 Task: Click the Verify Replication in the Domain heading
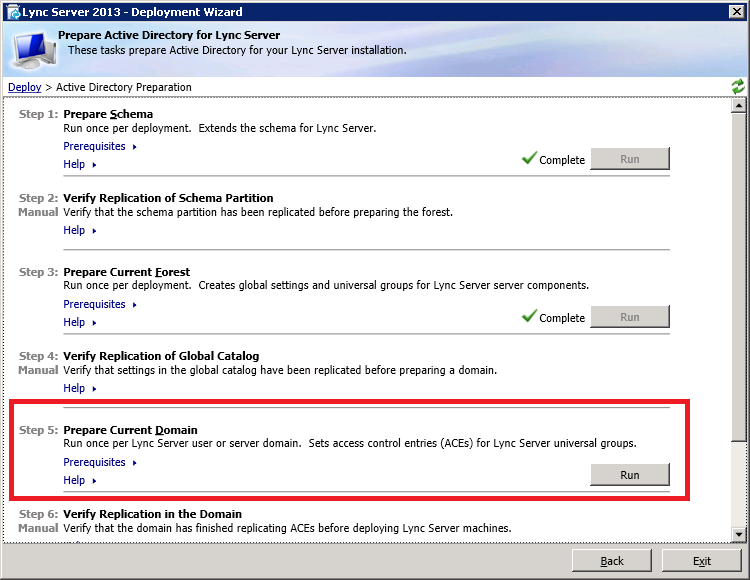(153, 514)
